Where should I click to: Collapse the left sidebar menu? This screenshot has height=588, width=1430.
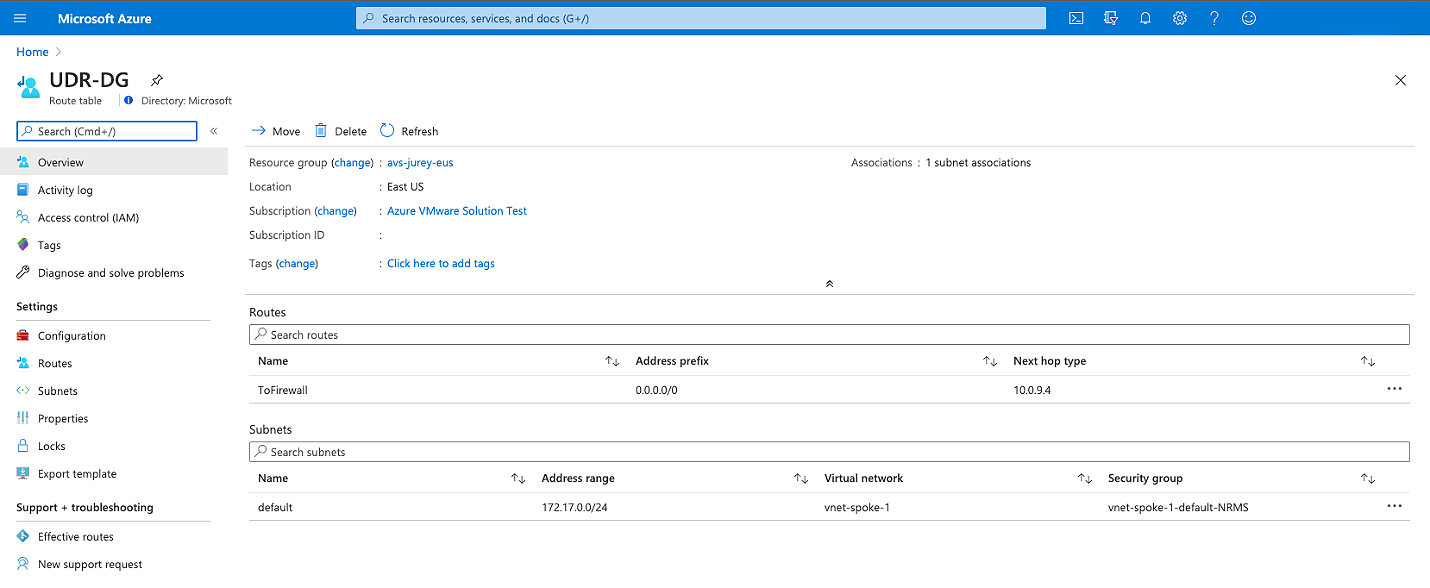tap(214, 131)
